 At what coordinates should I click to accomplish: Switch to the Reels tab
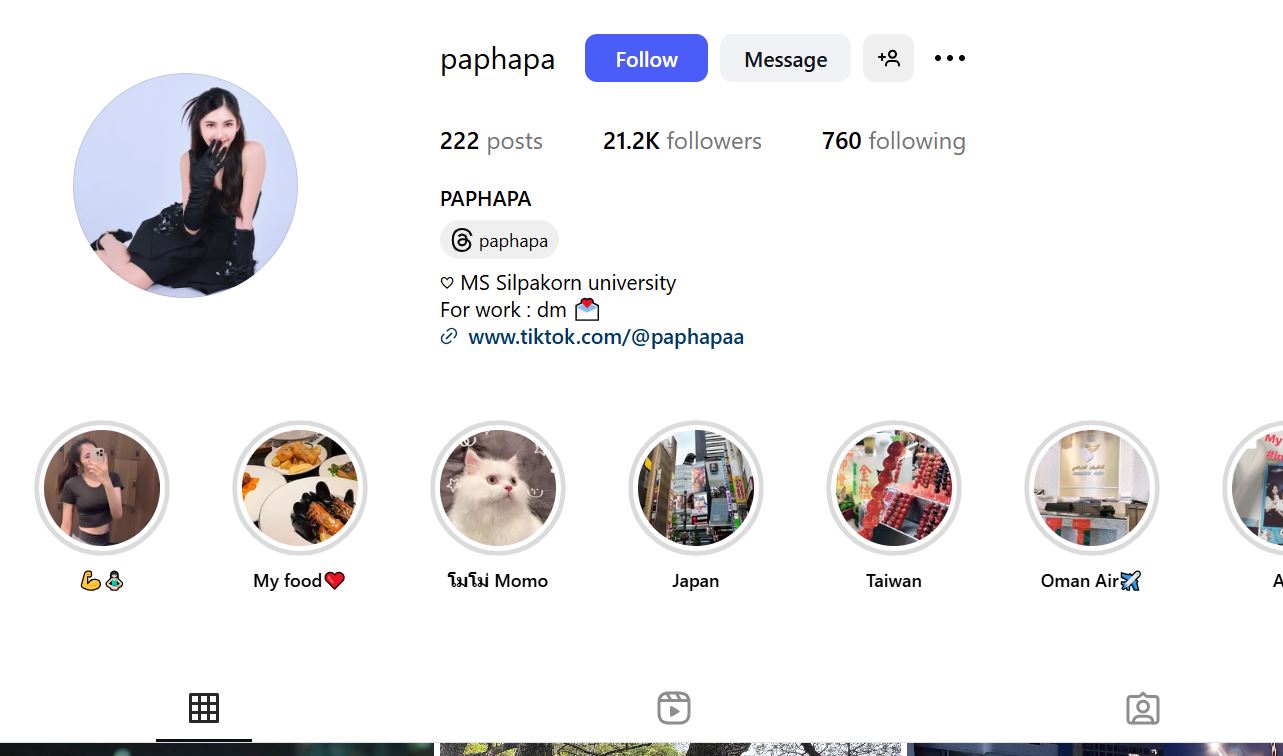(674, 708)
